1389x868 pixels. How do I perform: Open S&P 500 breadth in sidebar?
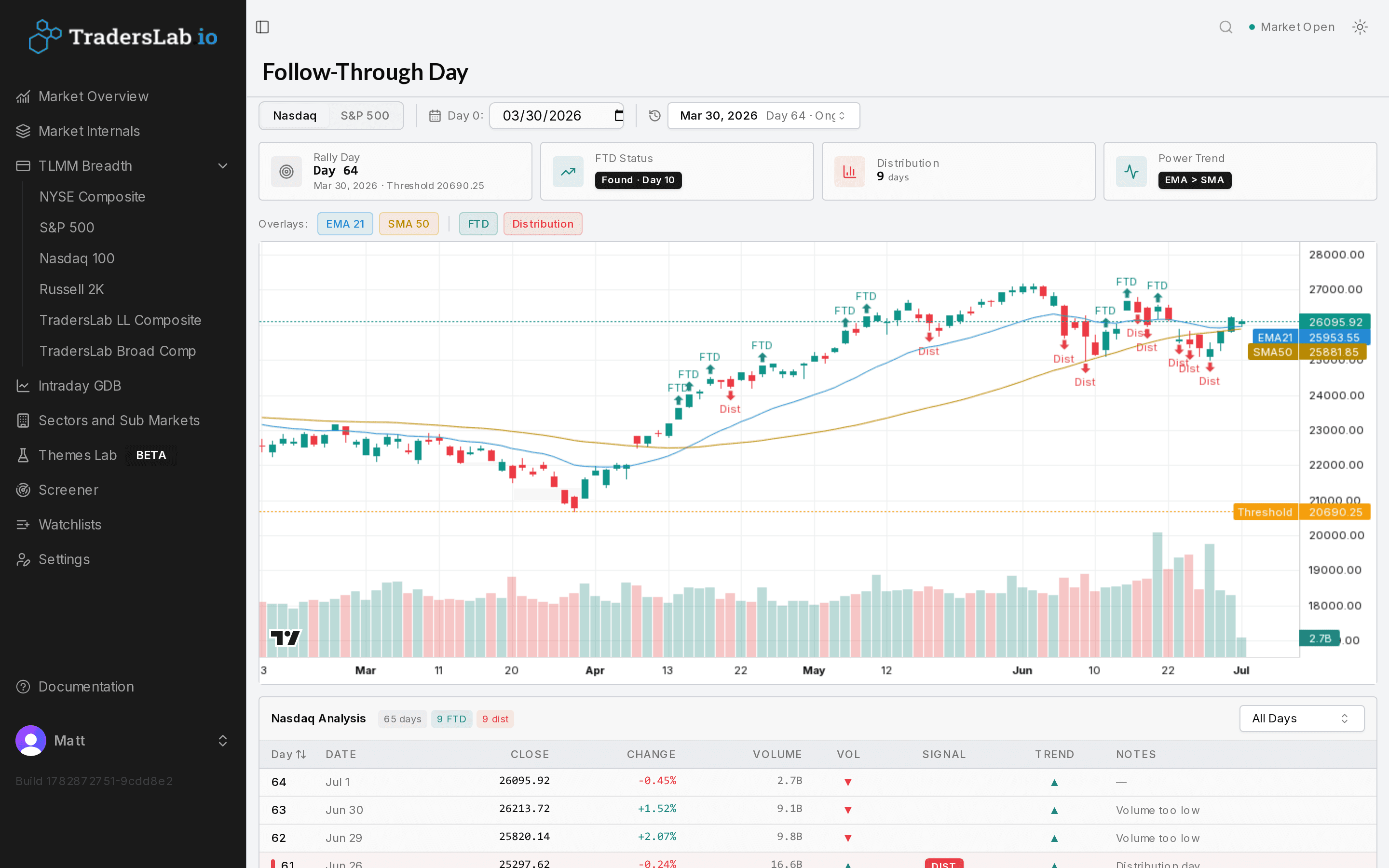67,227
